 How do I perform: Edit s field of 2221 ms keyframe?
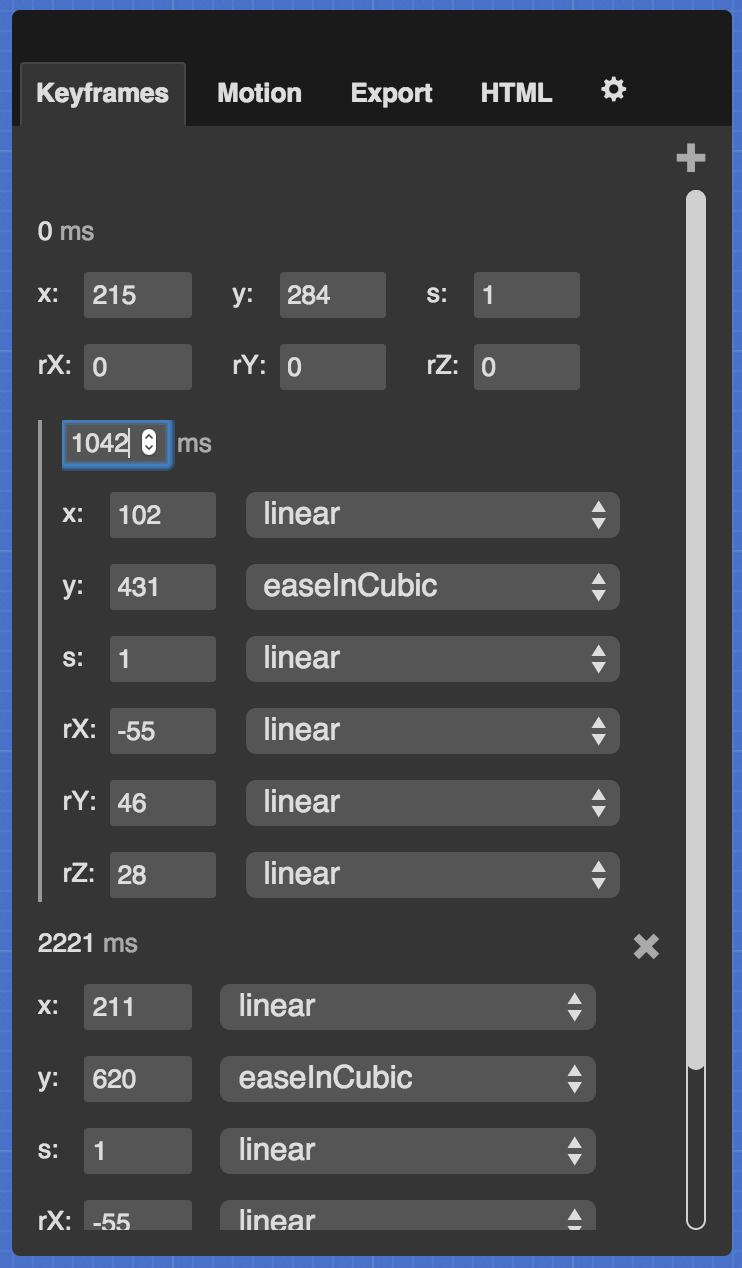(137, 1151)
